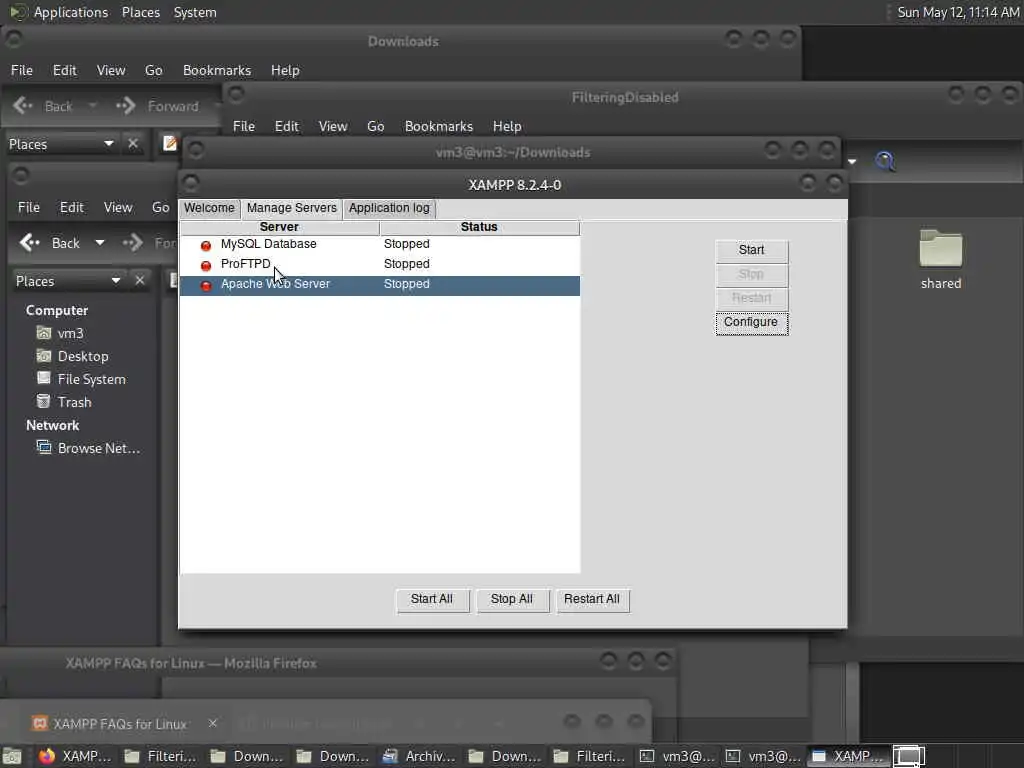Screen dimensions: 1024x768
Task: Open the shared folder in FilteringDisabled window
Action: point(940,259)
